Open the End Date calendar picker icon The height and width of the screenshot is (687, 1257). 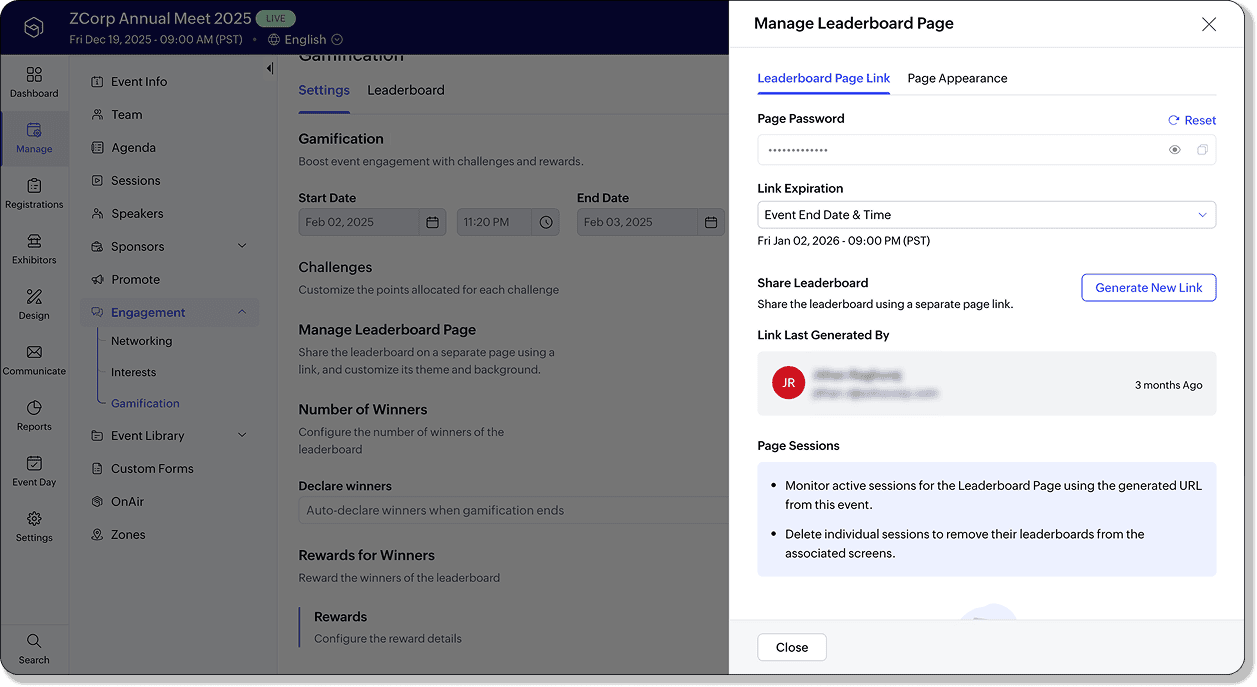pos(711,222)
